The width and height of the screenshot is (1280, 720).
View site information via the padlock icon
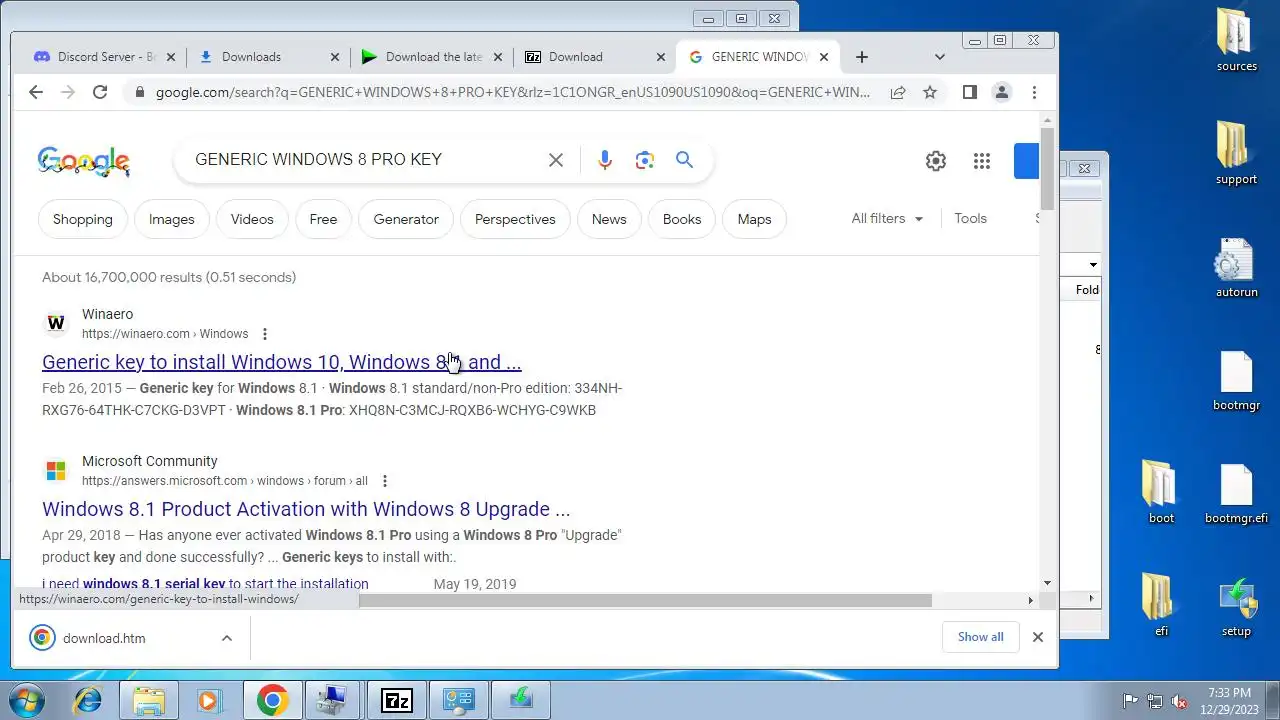coord(139,92)
